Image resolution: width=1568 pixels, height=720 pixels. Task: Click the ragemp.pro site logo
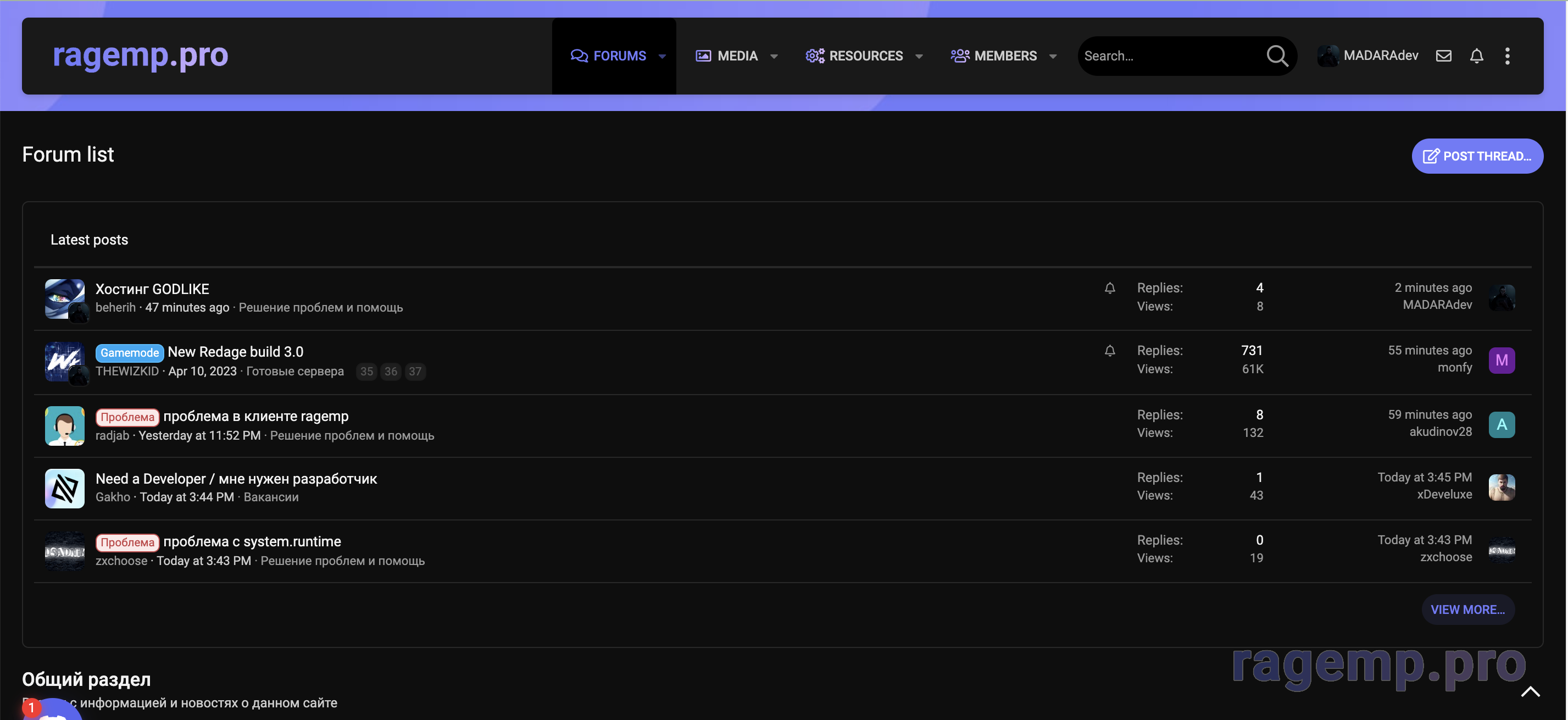pos(140,56)
